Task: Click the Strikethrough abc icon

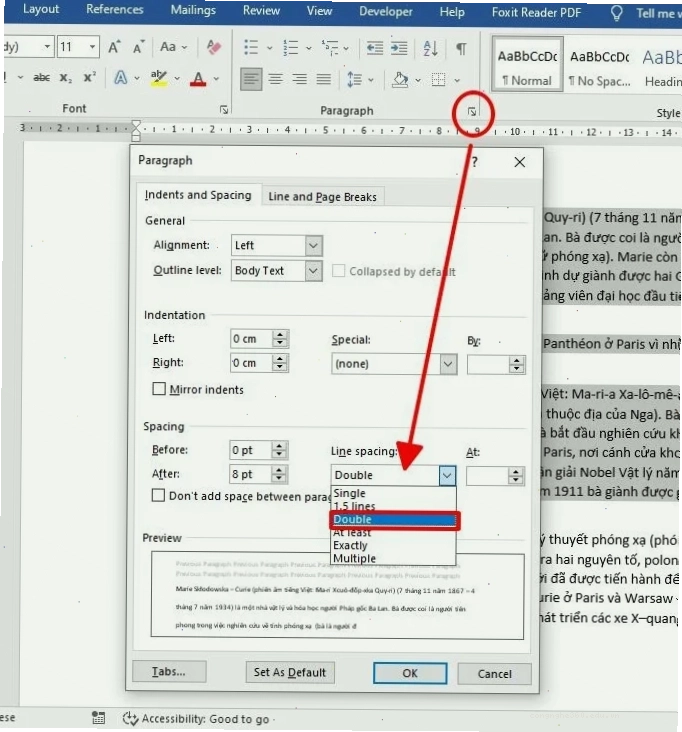Action: (x=42, y=77)
